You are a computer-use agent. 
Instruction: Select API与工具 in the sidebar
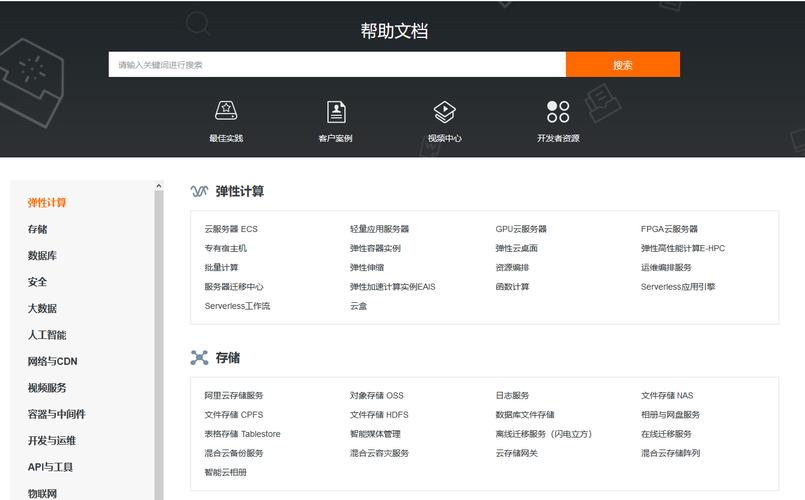point(50,467)
